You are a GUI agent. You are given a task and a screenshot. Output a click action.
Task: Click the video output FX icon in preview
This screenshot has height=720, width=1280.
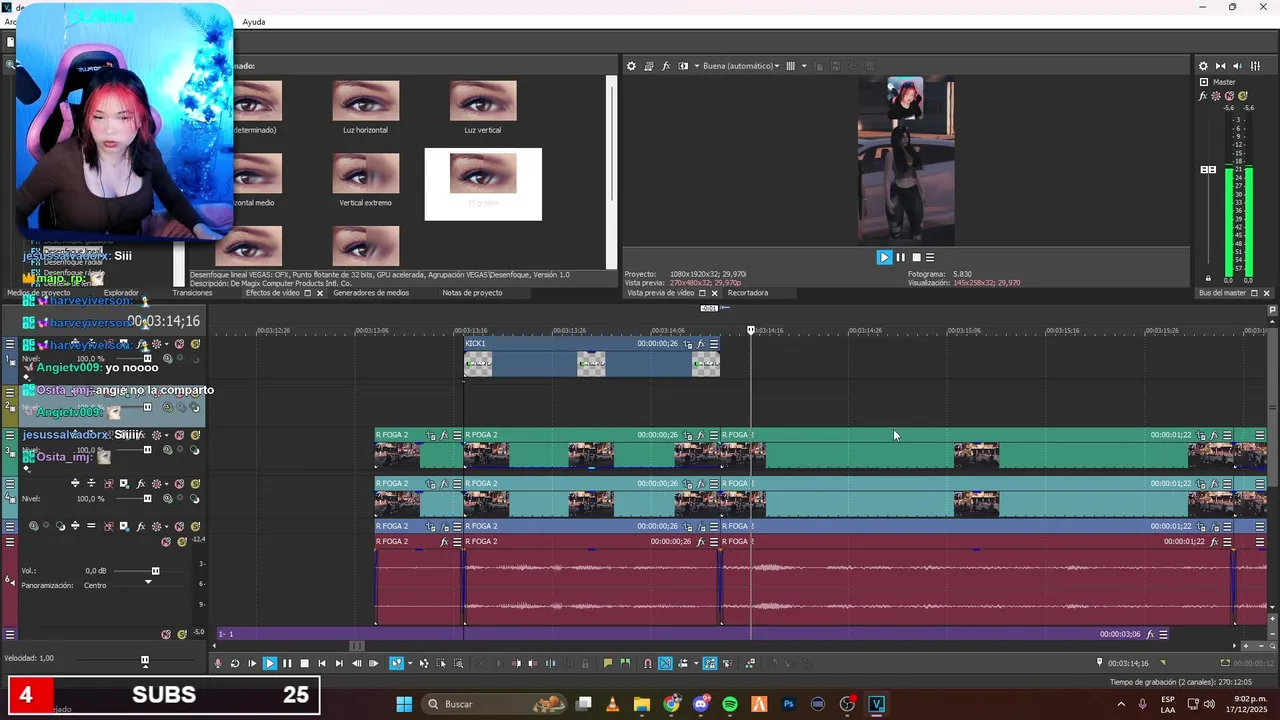666,66
